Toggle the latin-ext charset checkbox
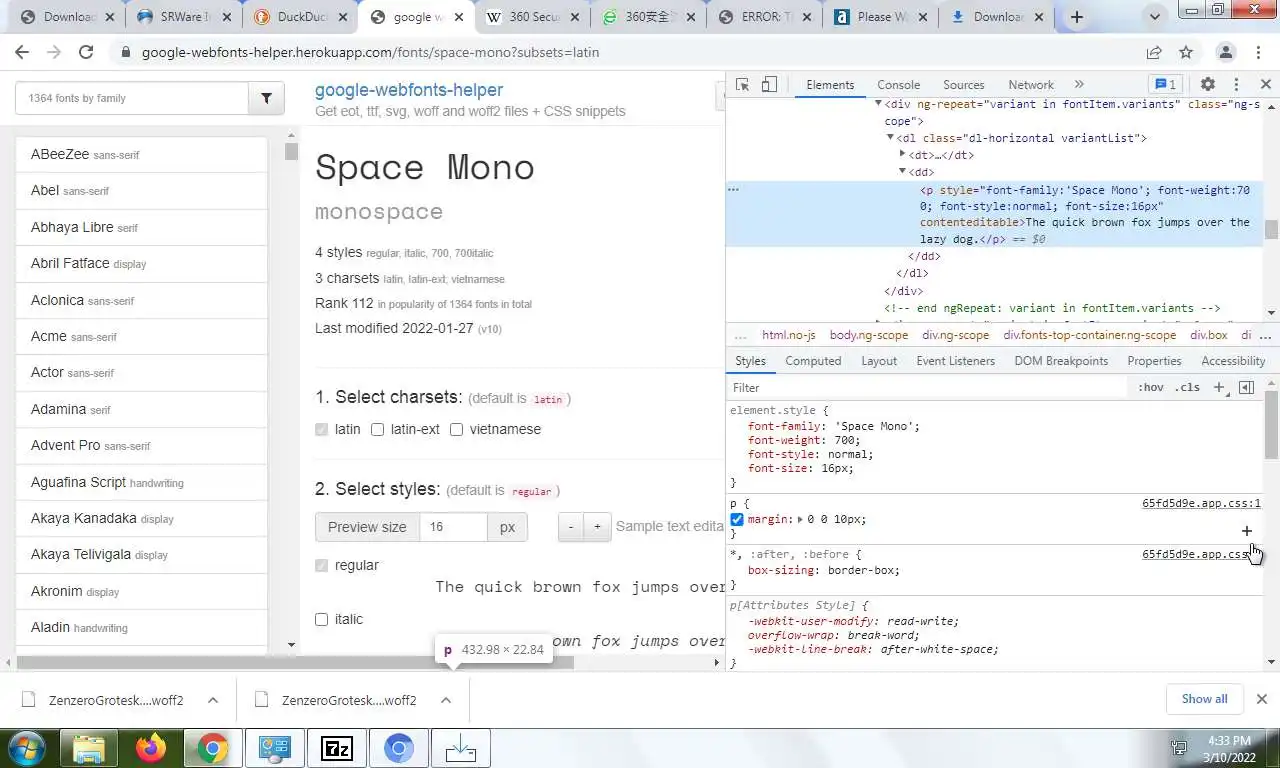This screenshot has width=1280, height=768. point(378,429)
